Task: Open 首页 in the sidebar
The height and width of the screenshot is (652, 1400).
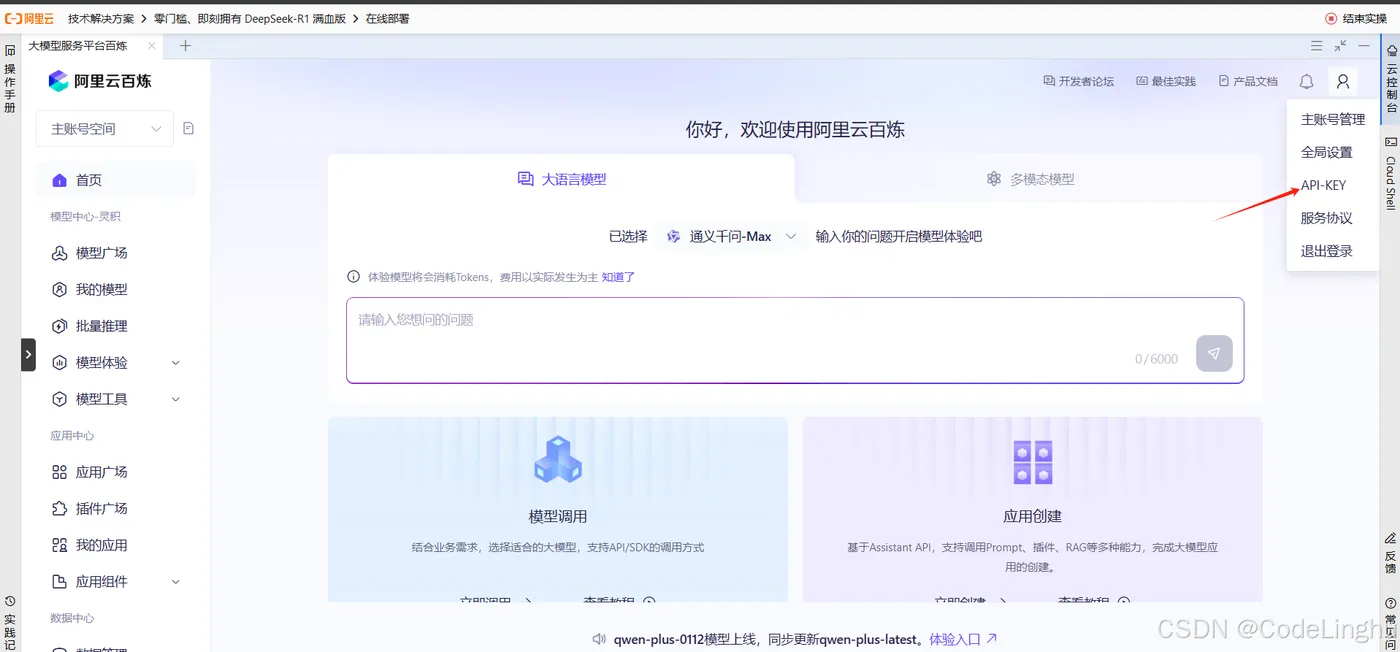Action: click(x=116, y=180)
